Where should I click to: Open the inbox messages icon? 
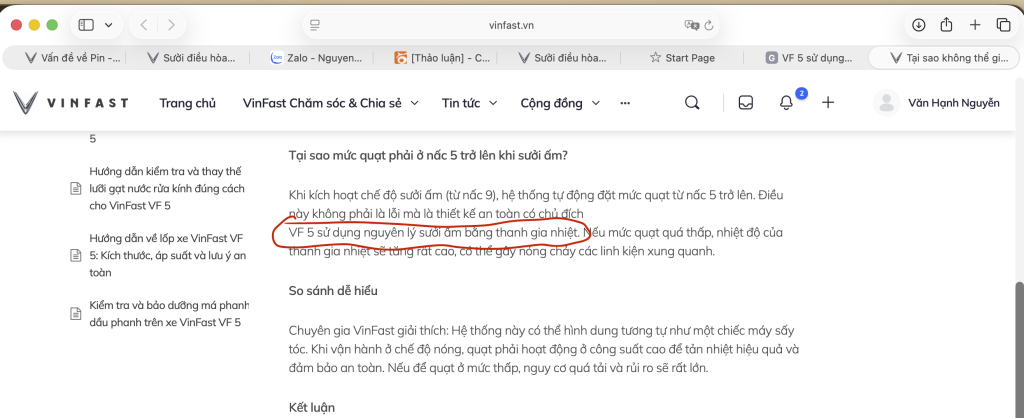(746, 103)
